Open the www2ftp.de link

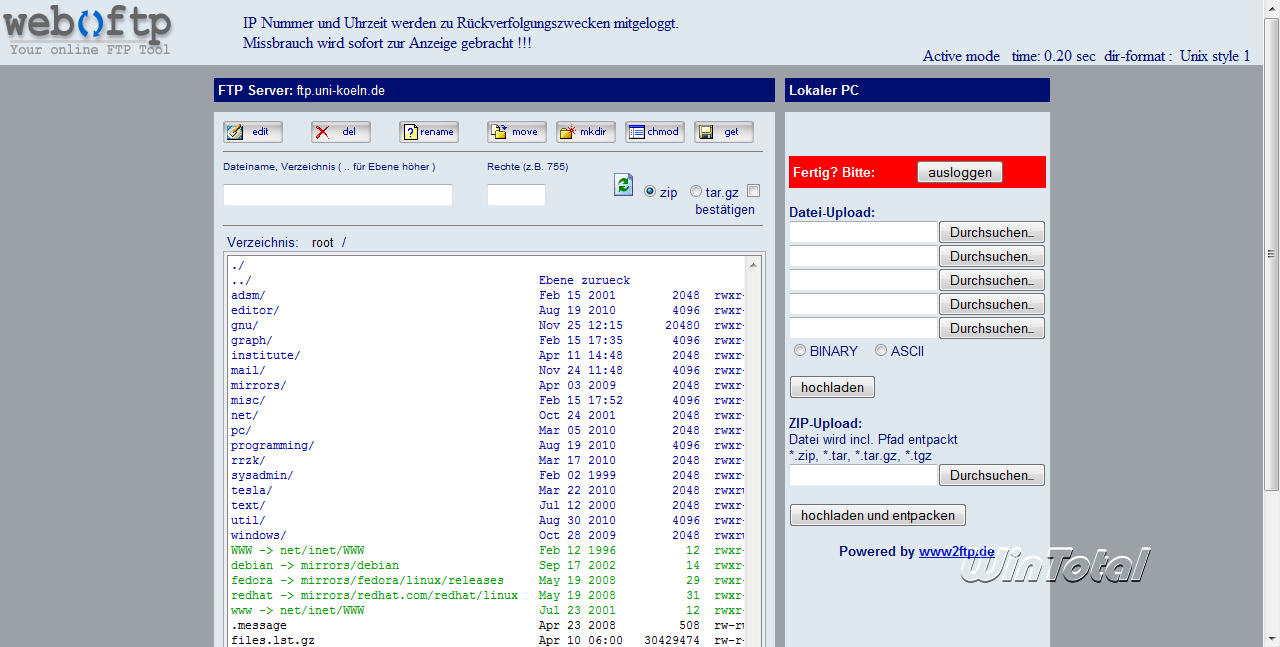[x=956, y=552]
